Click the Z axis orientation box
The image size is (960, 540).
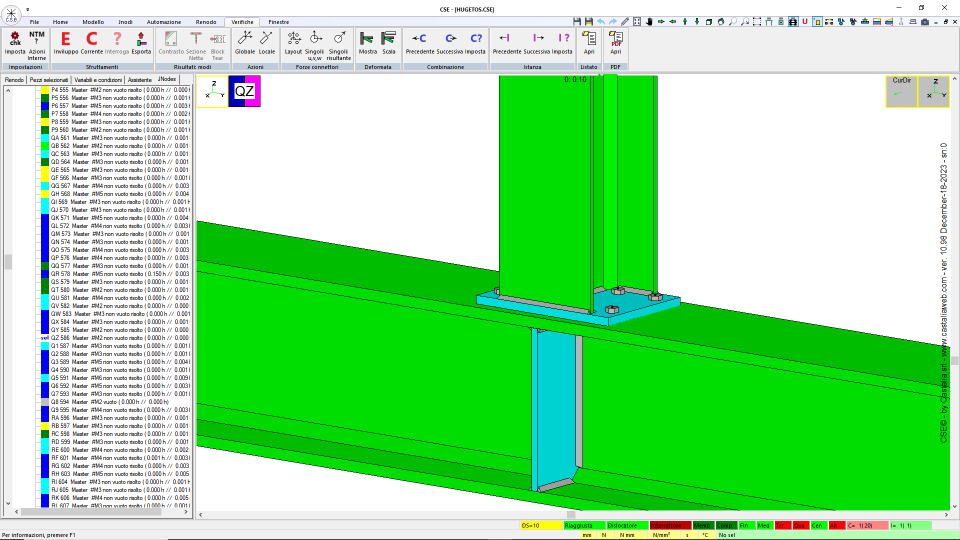point(934,91)
